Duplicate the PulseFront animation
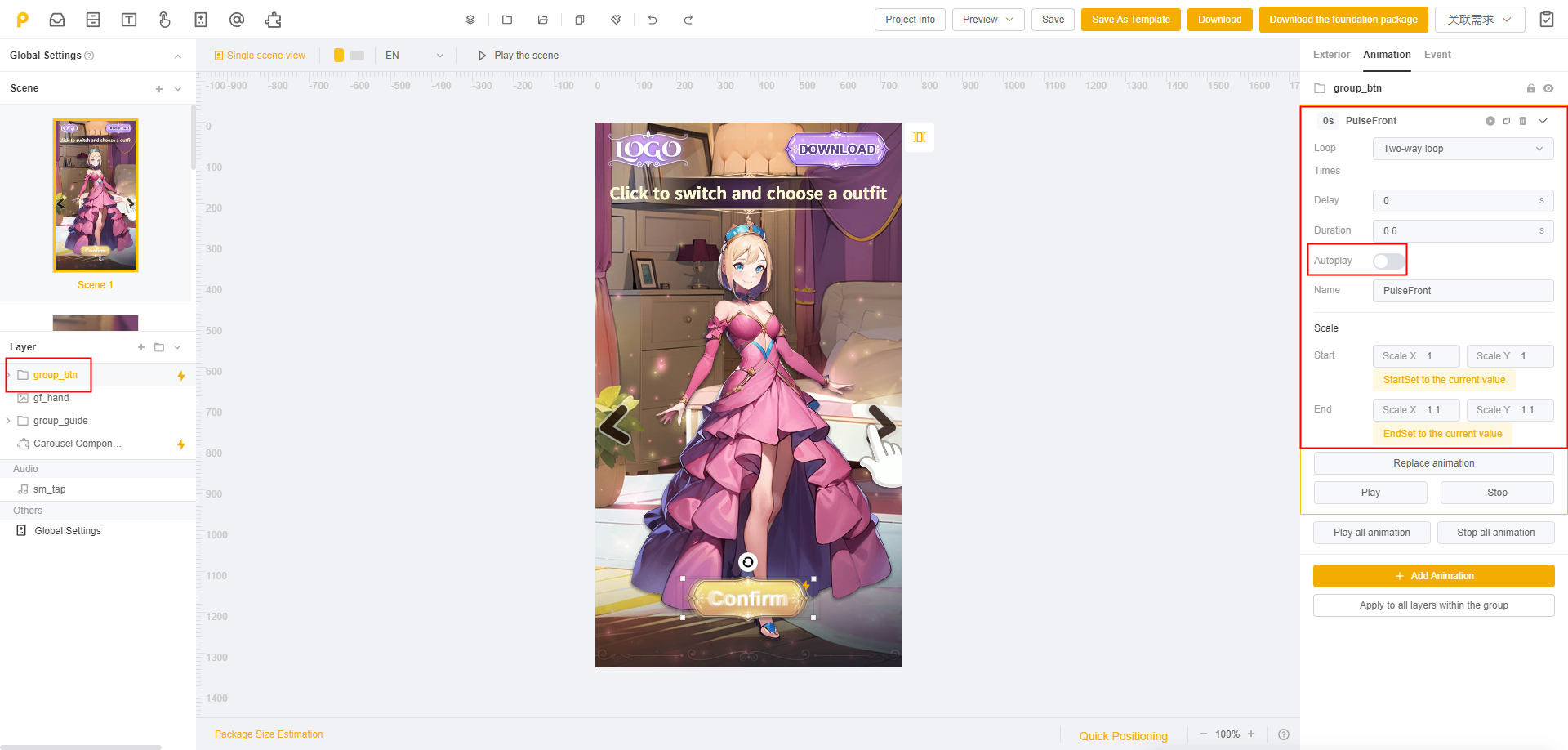 pyautogui.click(x=1507, y=121)
